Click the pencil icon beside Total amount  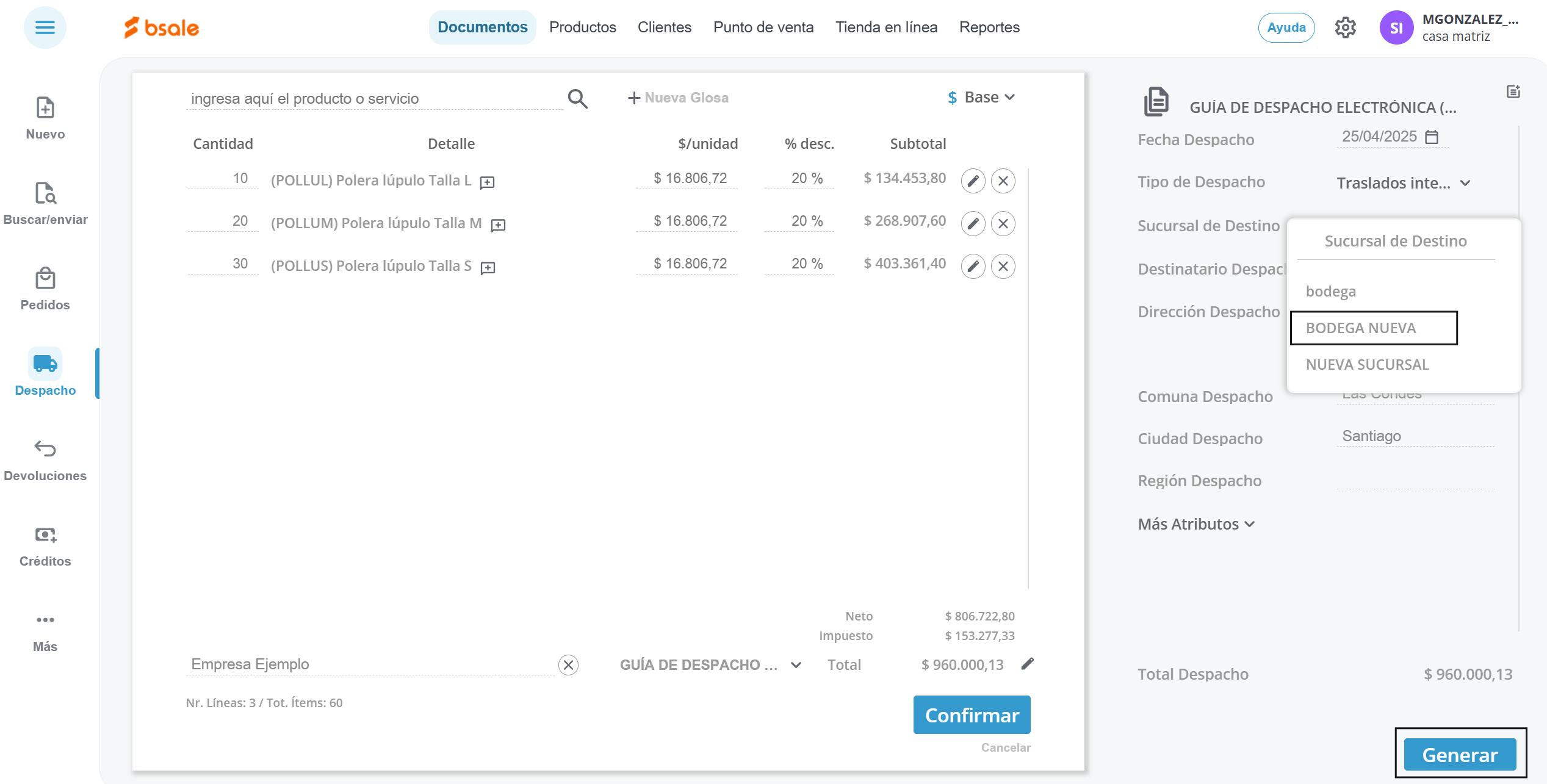tap(1028, 664)
